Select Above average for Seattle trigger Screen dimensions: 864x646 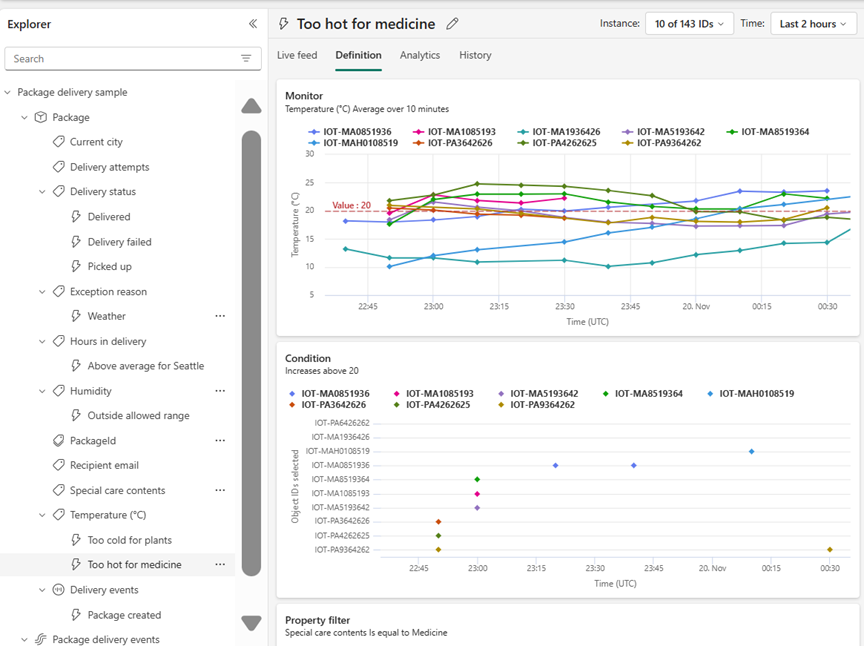coord(145,365)
